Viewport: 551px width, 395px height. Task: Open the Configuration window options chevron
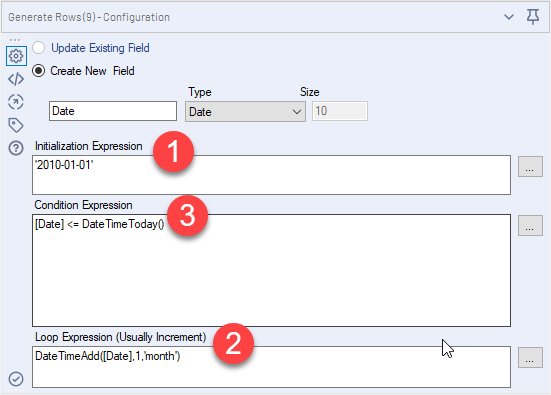pos(509,17)
